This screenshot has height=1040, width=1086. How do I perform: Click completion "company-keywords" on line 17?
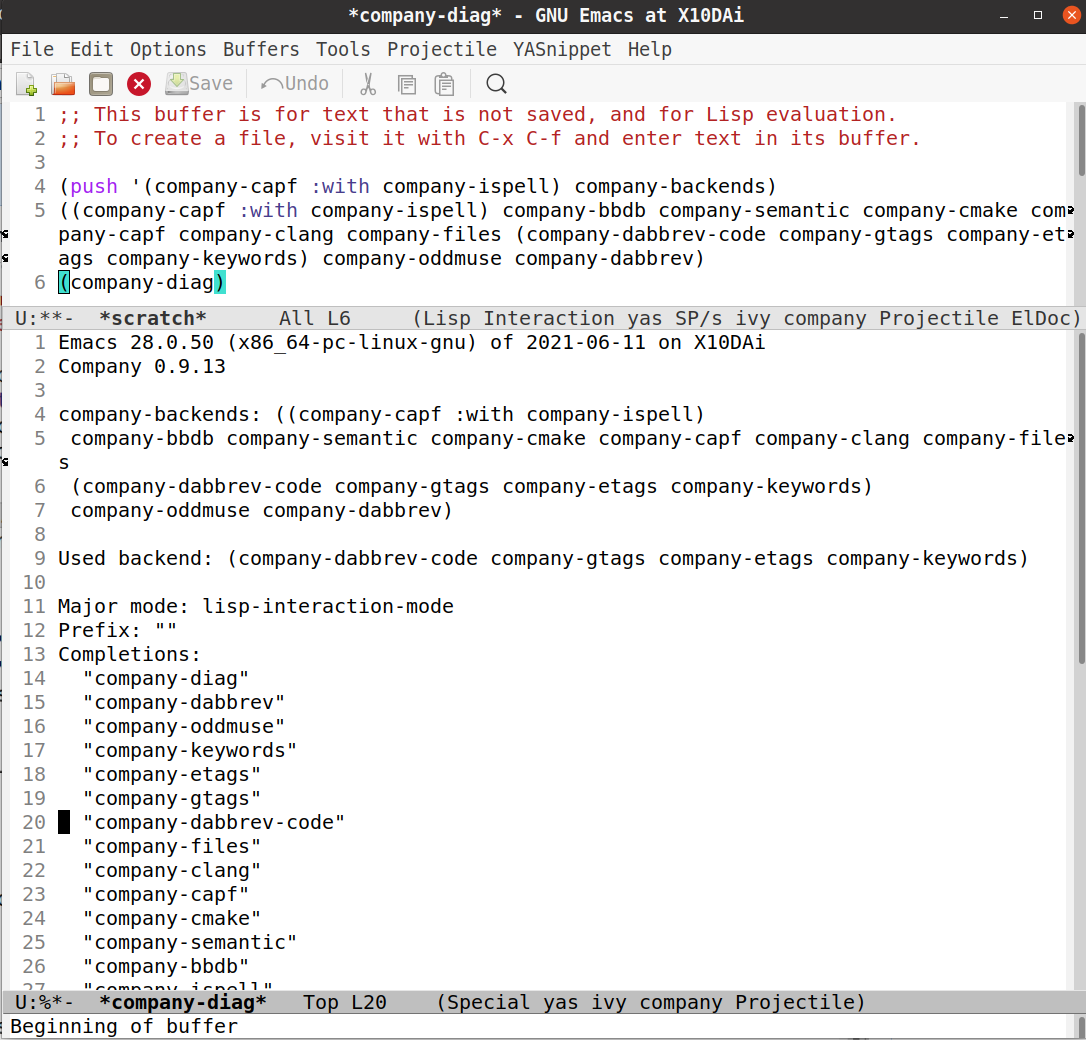click(190, 751)
